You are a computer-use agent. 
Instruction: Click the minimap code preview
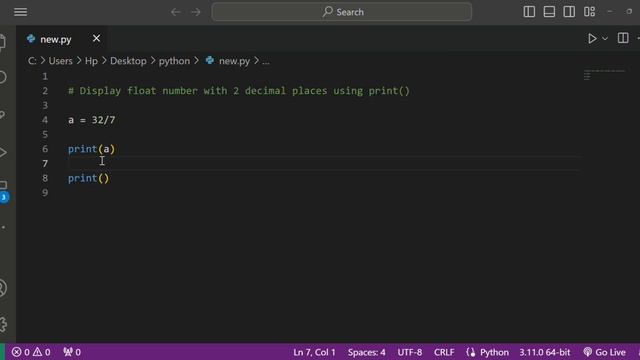604,75
